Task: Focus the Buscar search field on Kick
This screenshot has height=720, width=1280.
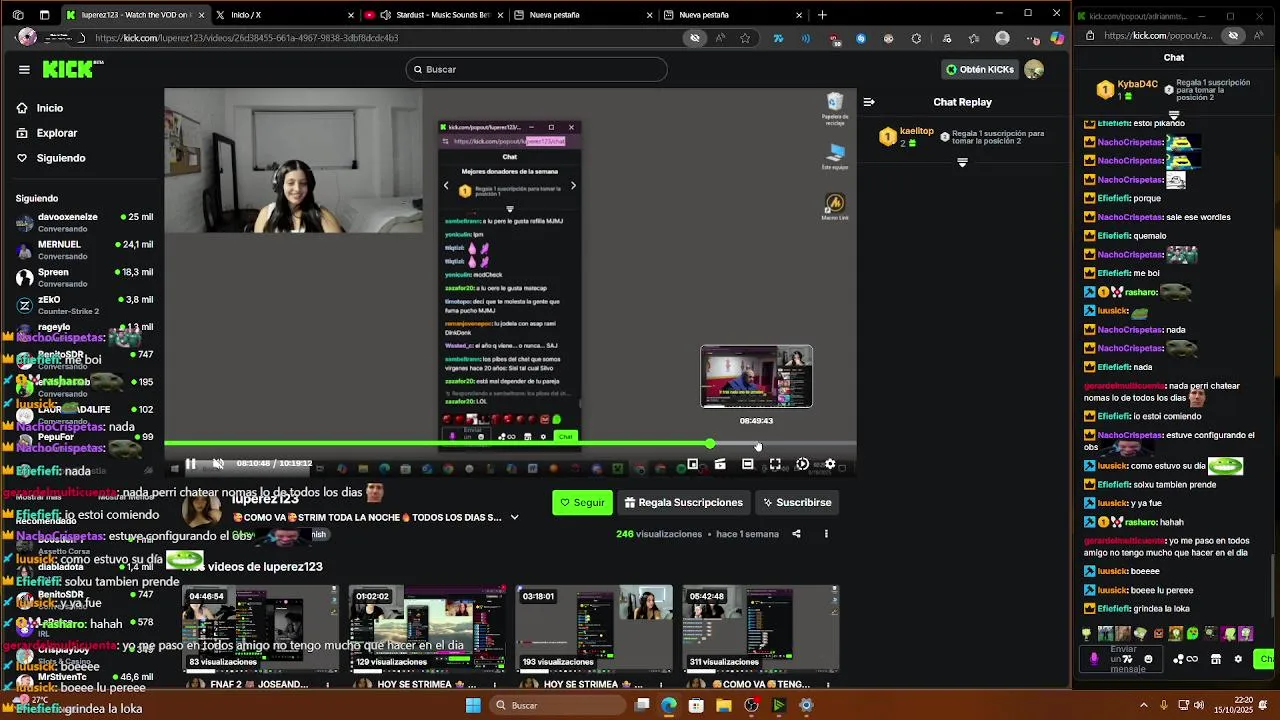Action: [536, 69]
